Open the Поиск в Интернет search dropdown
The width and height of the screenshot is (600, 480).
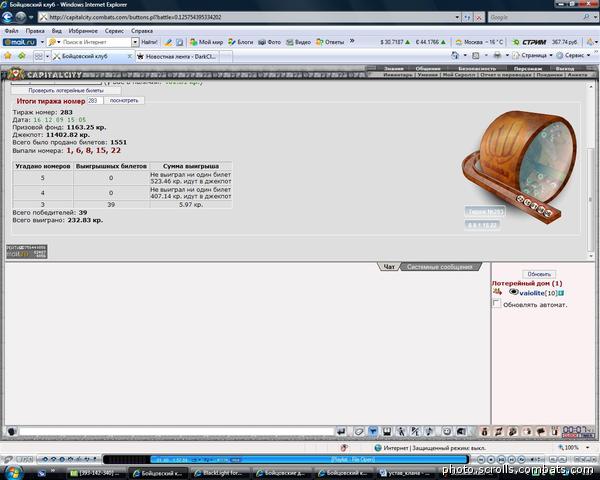135,42
